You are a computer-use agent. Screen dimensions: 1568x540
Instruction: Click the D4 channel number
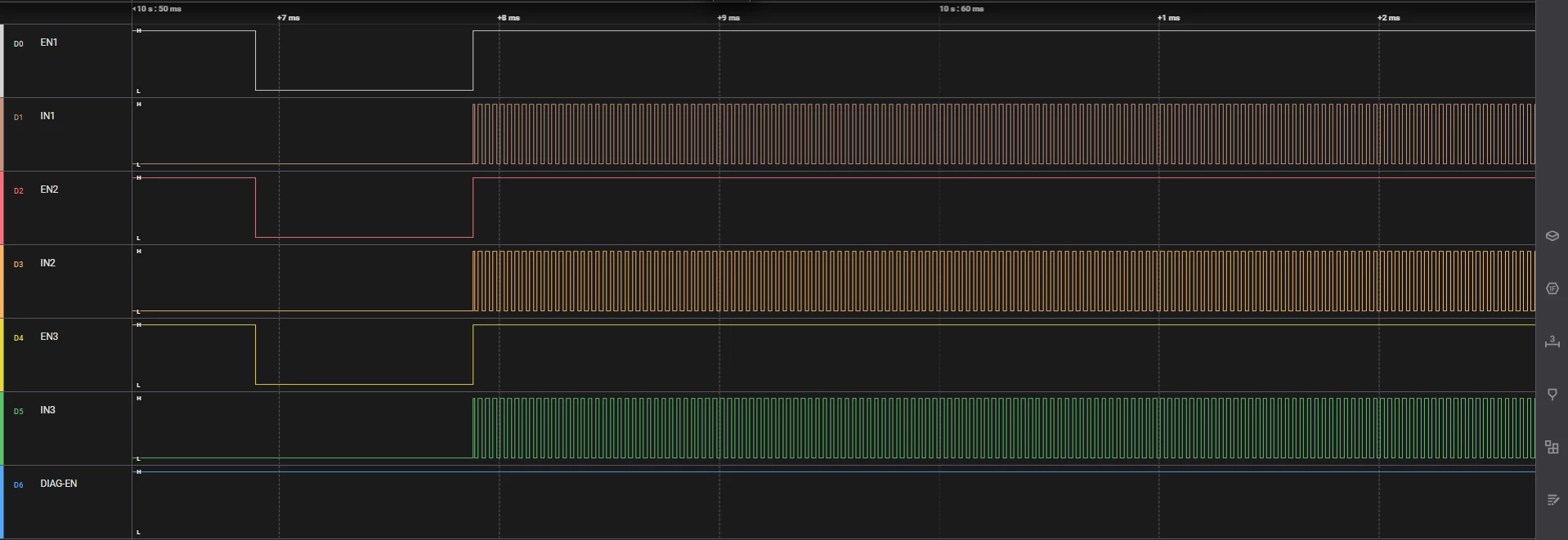19,338
